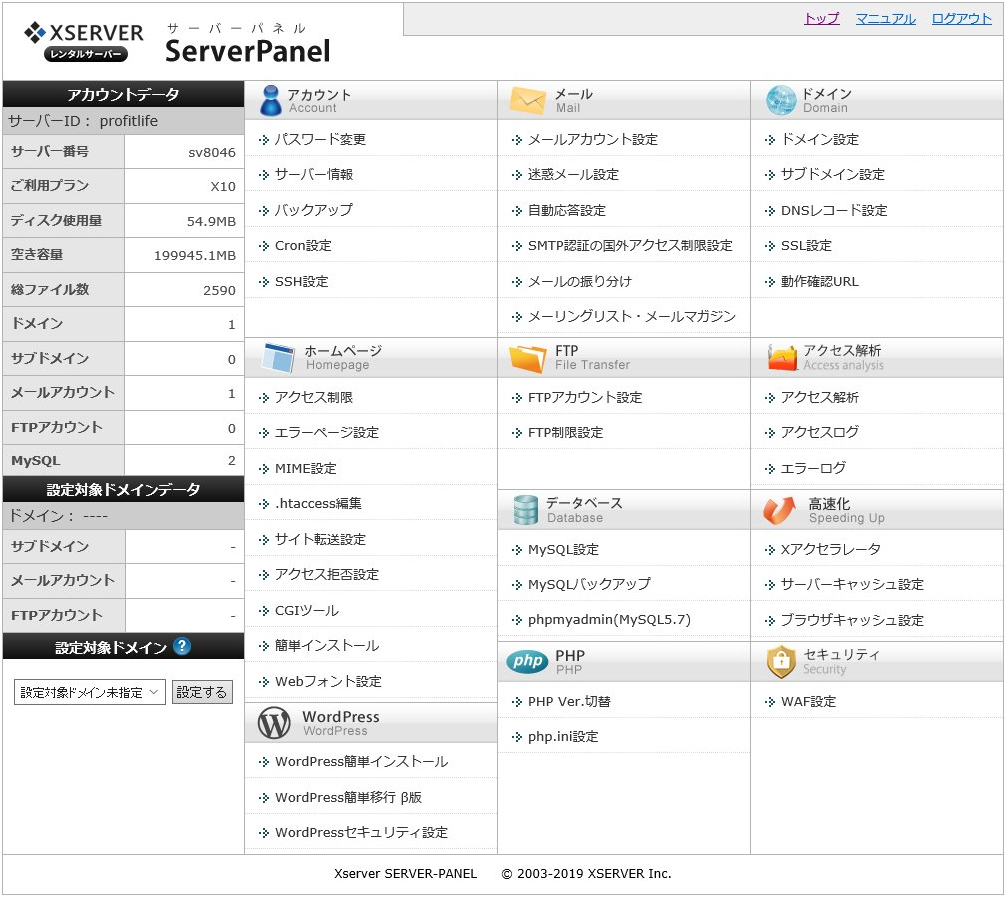Click the PHP logo icon
1007x897 pixels.
pyautogui.click(x=527, y=661)
